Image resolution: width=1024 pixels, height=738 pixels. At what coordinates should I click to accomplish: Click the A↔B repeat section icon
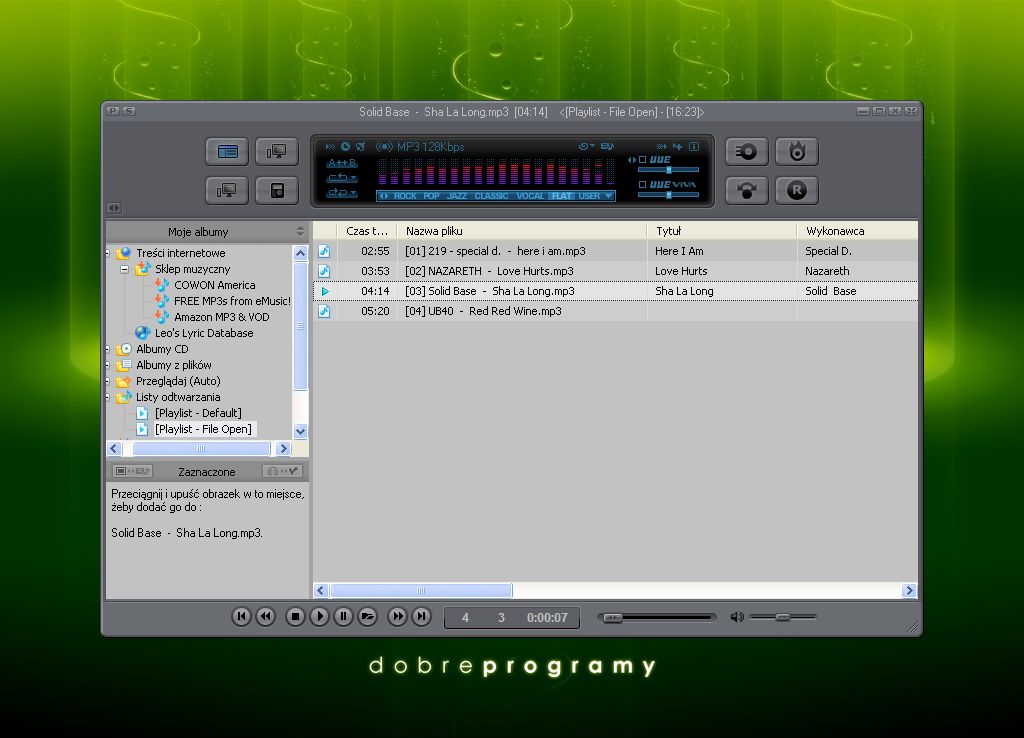(x=341, y=161)
